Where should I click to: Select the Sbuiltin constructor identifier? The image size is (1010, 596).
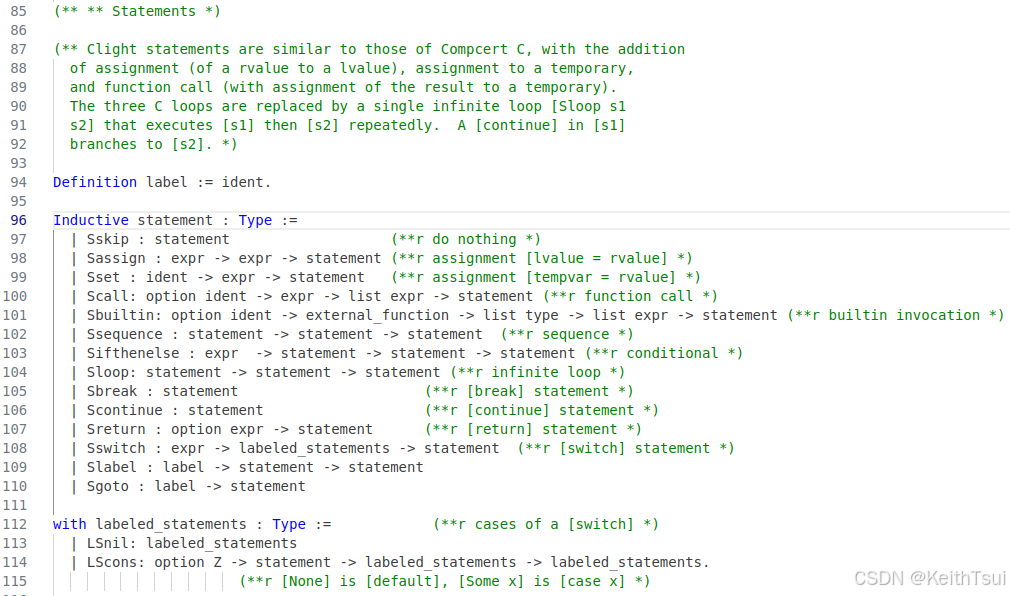[116, 315]
